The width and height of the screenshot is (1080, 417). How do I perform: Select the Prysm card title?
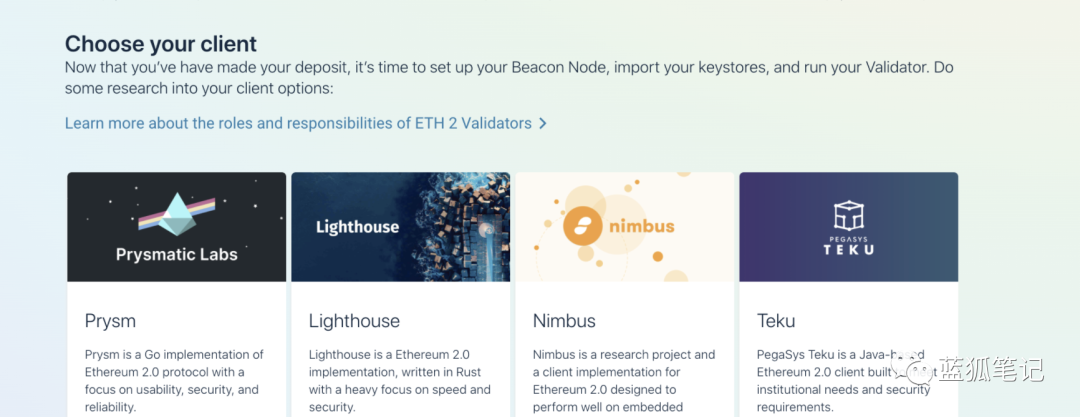[110, 321]
